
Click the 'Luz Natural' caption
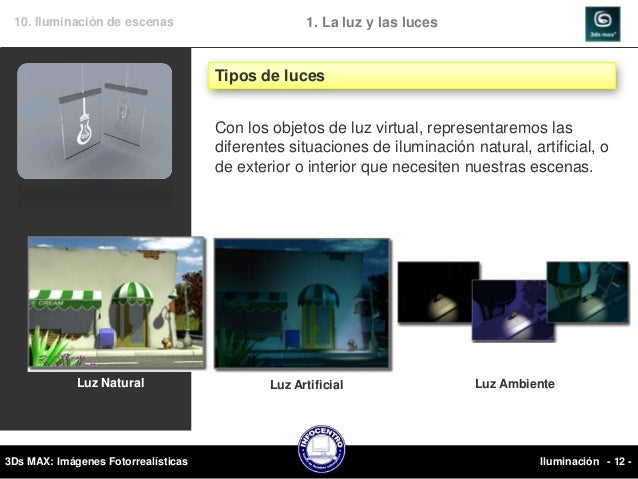tap(111, 383)
